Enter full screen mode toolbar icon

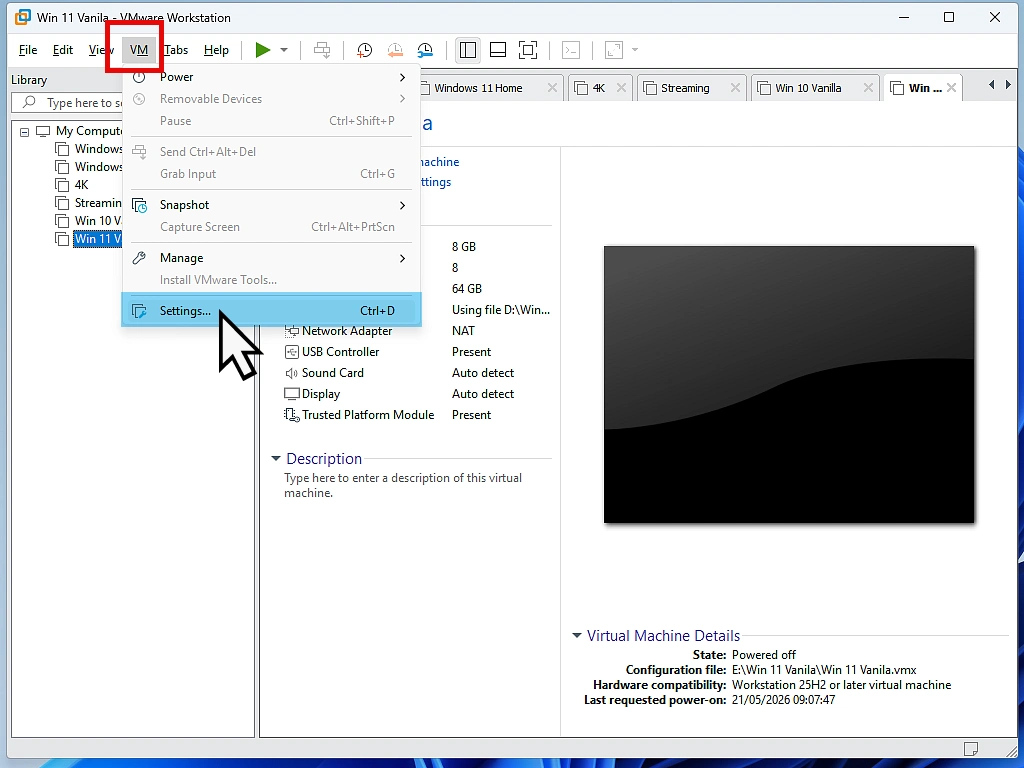528,50
